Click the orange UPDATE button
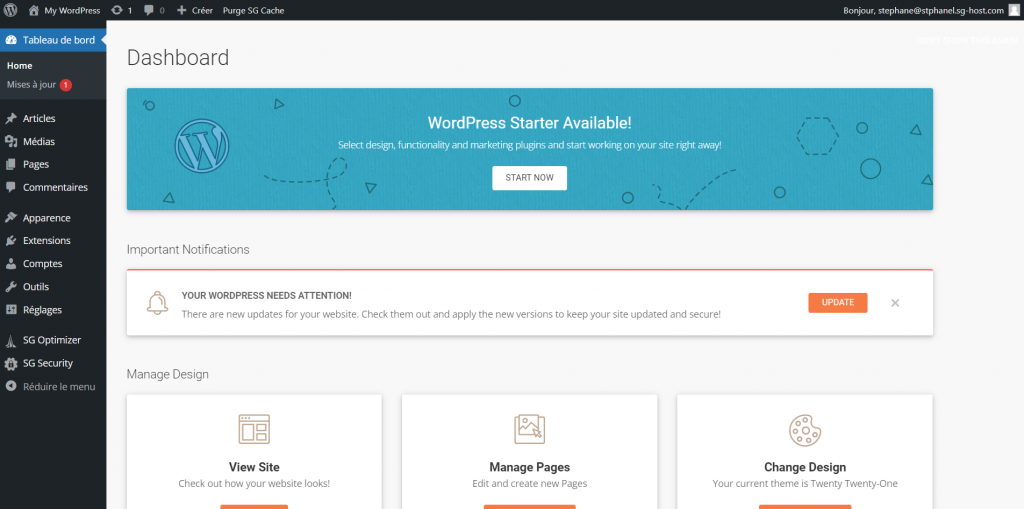The width and height of the screenshot is (1024, 509). click(837, 302)
